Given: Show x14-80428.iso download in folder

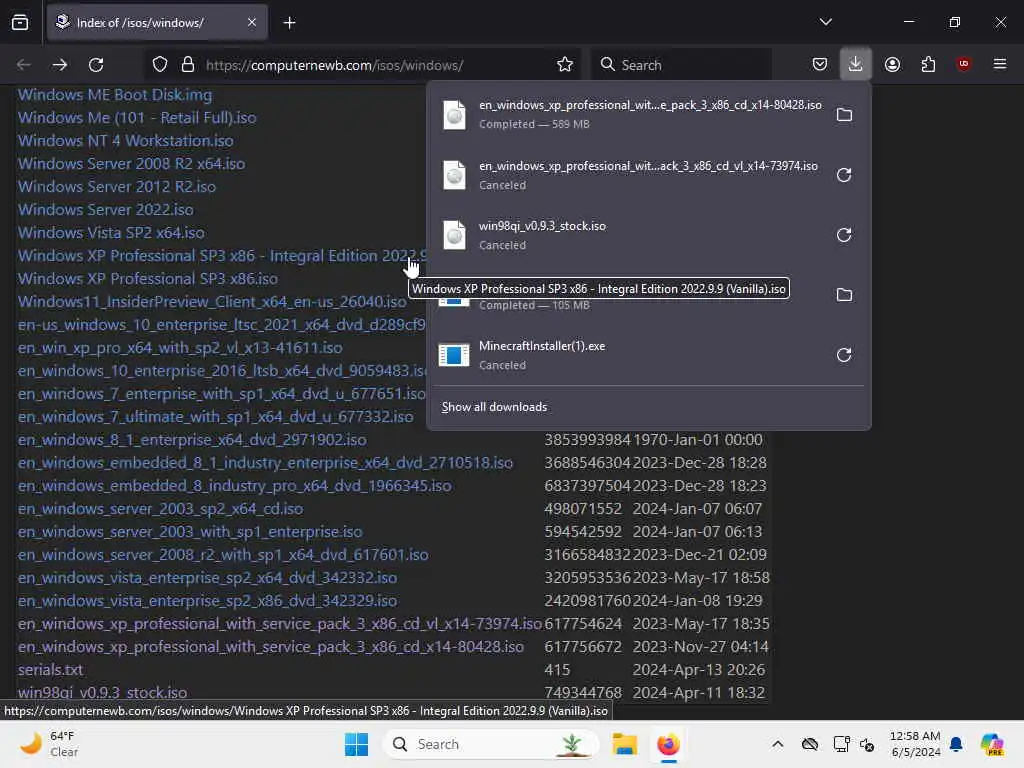Looking at the screenshot, I should tap(844, 115).
